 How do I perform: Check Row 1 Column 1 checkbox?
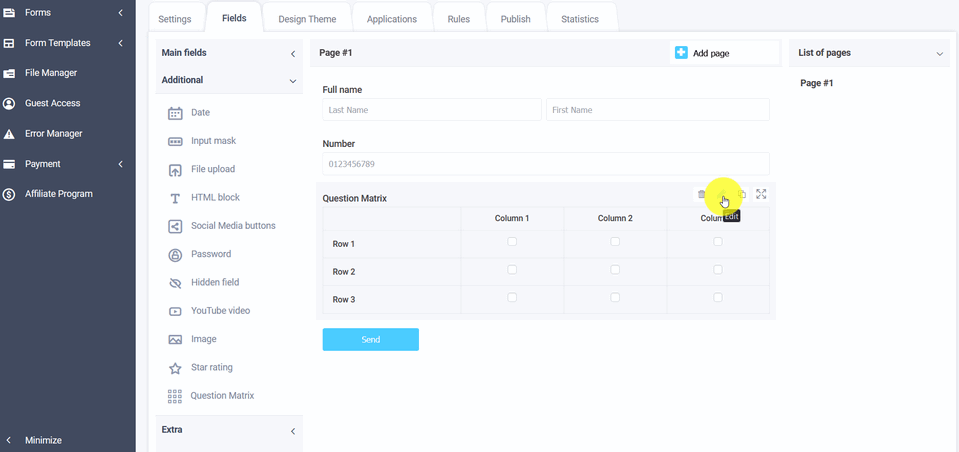tap(512, 242)
